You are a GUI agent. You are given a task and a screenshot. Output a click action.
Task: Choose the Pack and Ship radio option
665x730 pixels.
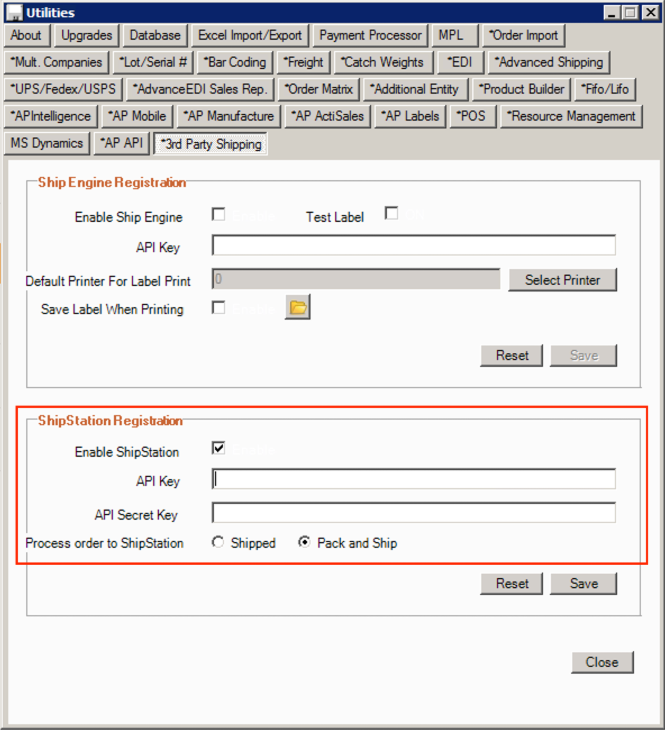pos(304,543)
